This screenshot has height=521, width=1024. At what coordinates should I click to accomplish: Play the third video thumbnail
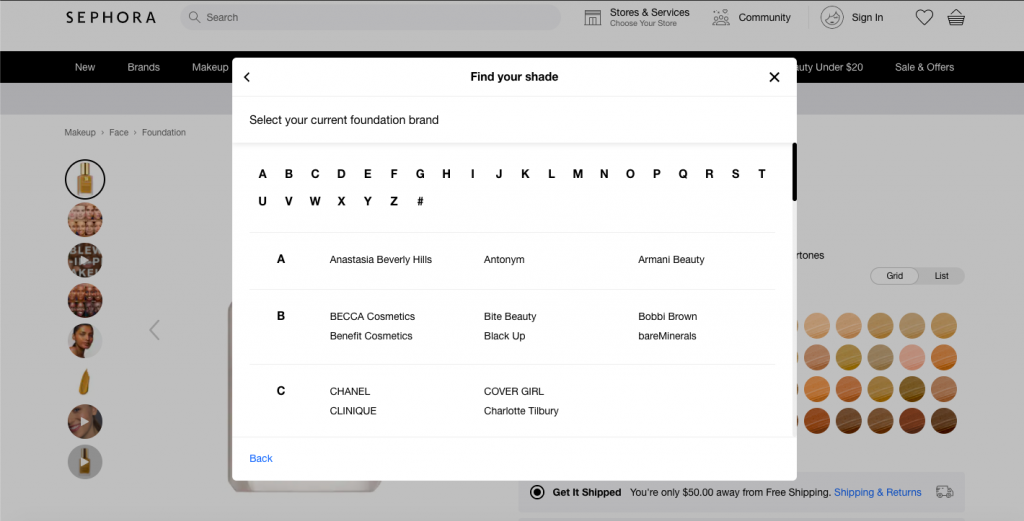85,260
